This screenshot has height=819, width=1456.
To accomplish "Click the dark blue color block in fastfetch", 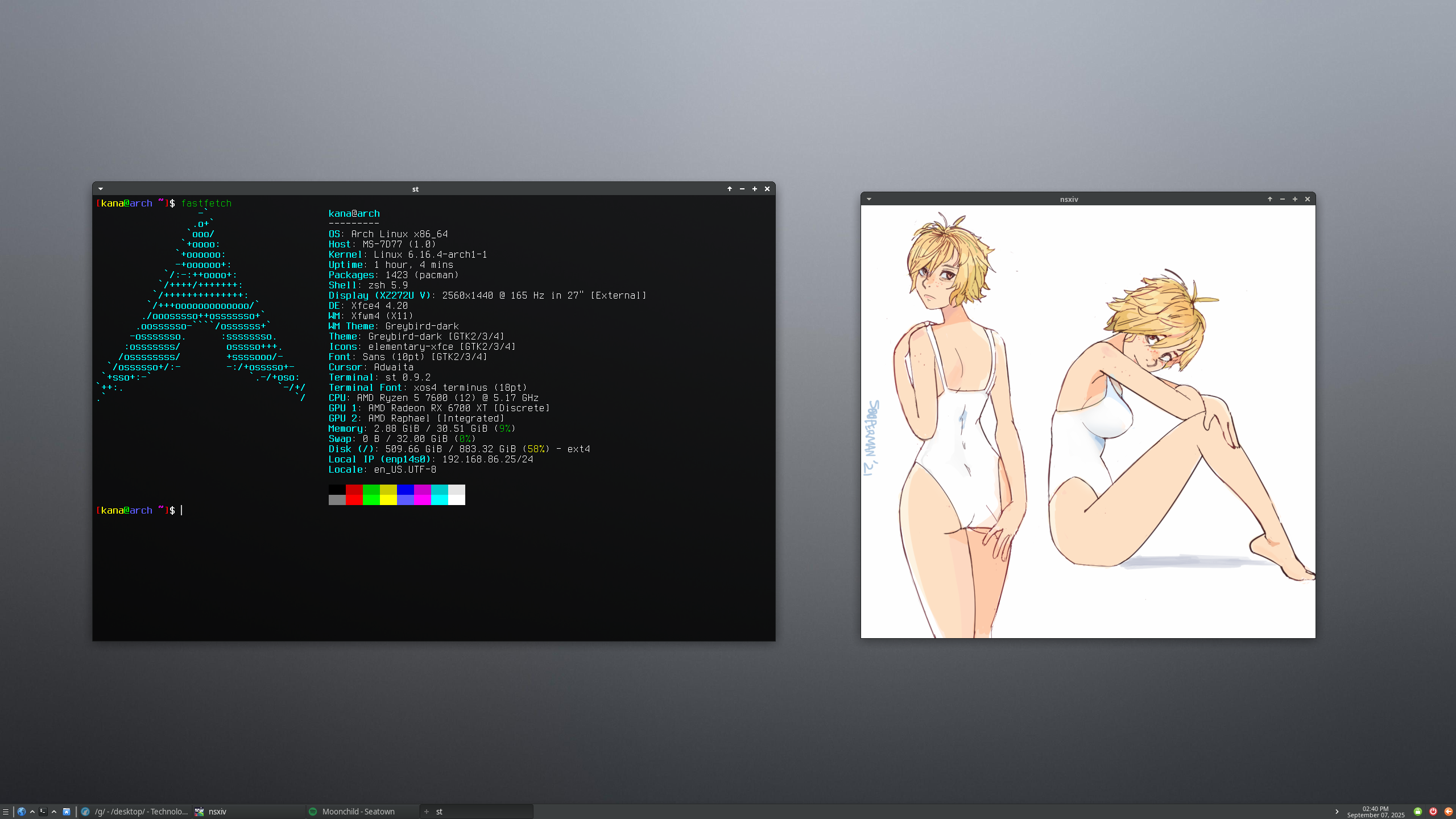I will [406, 490].
